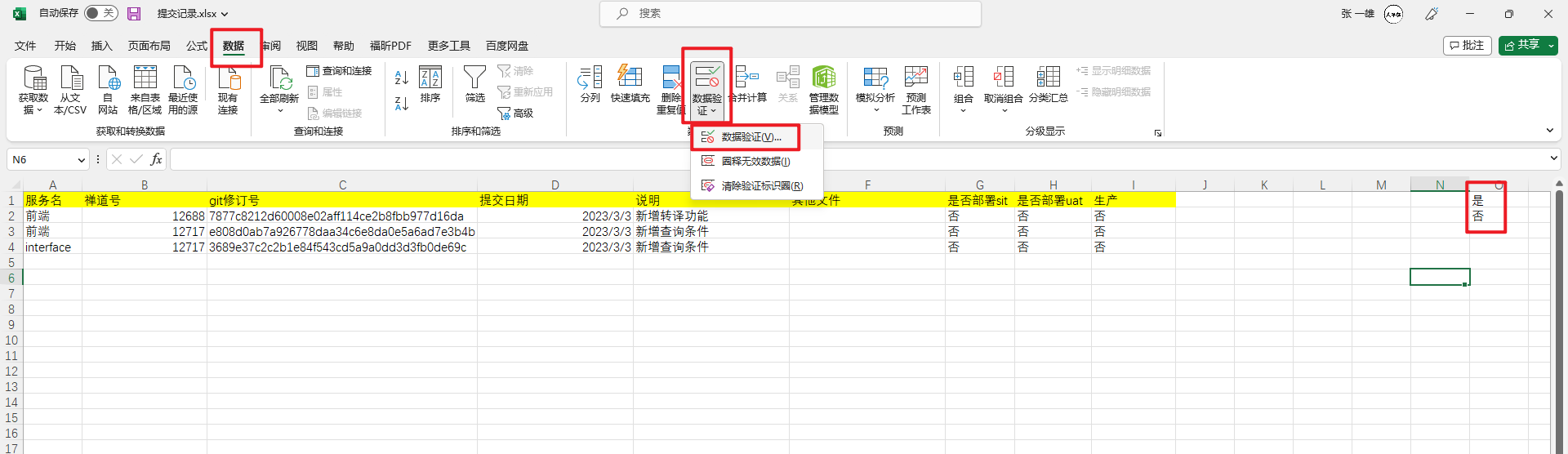Sort ascending with the A-Z icon
Viewport: 1568px width, 454px height.
click(401, 78)
